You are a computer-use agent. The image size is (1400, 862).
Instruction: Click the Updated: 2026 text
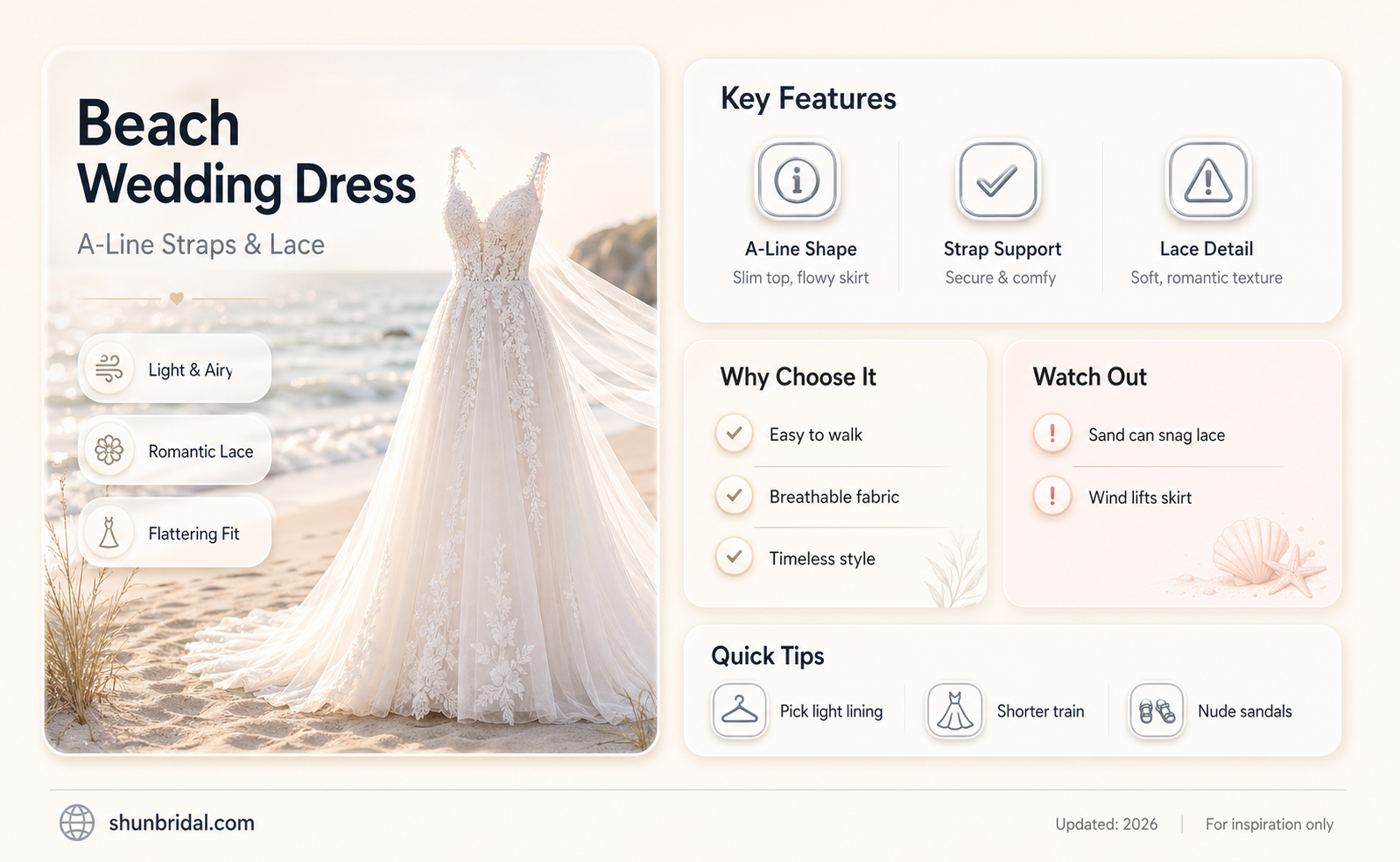tap(1106, 824)
